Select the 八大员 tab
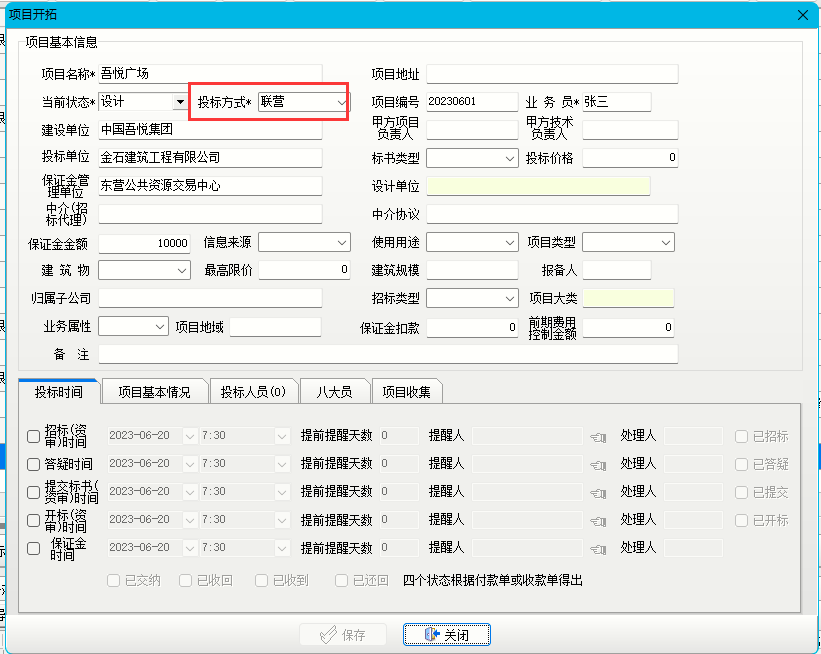 334,392
